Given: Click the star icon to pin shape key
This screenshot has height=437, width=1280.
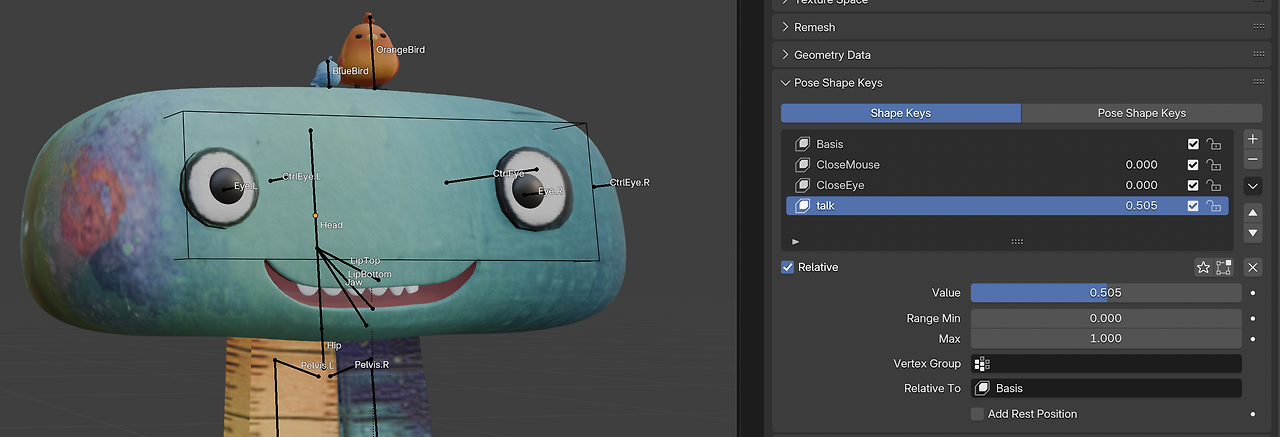Looking at the screenshot, I should 1204,267.
